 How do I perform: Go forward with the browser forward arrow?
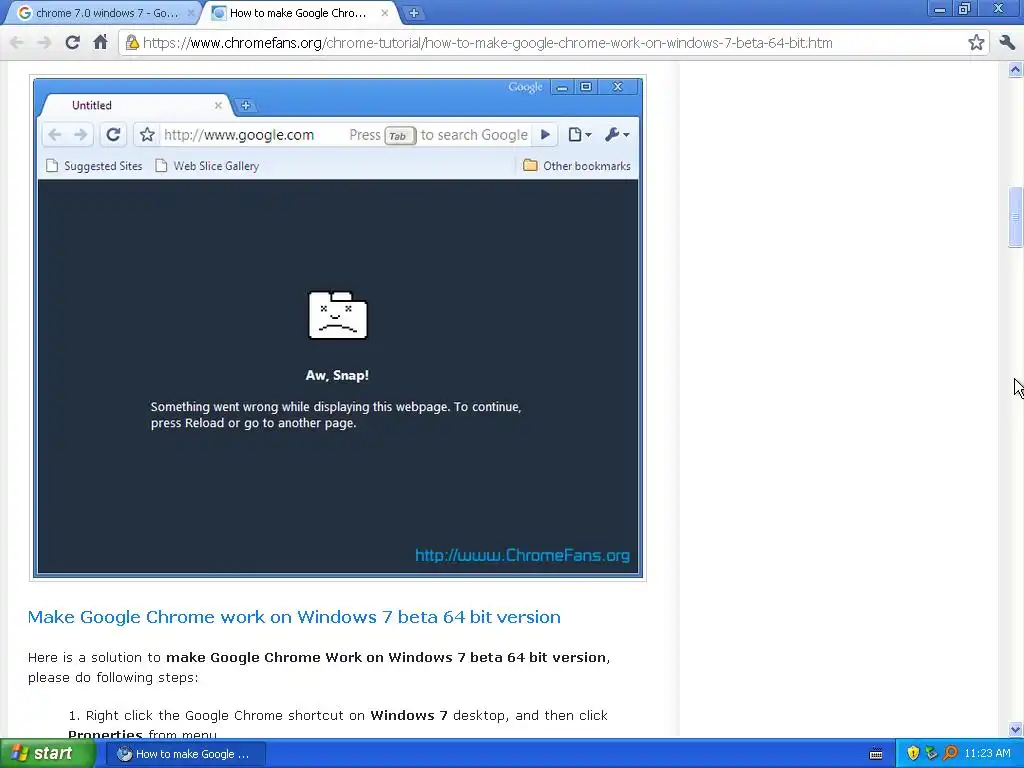(44, 43)
